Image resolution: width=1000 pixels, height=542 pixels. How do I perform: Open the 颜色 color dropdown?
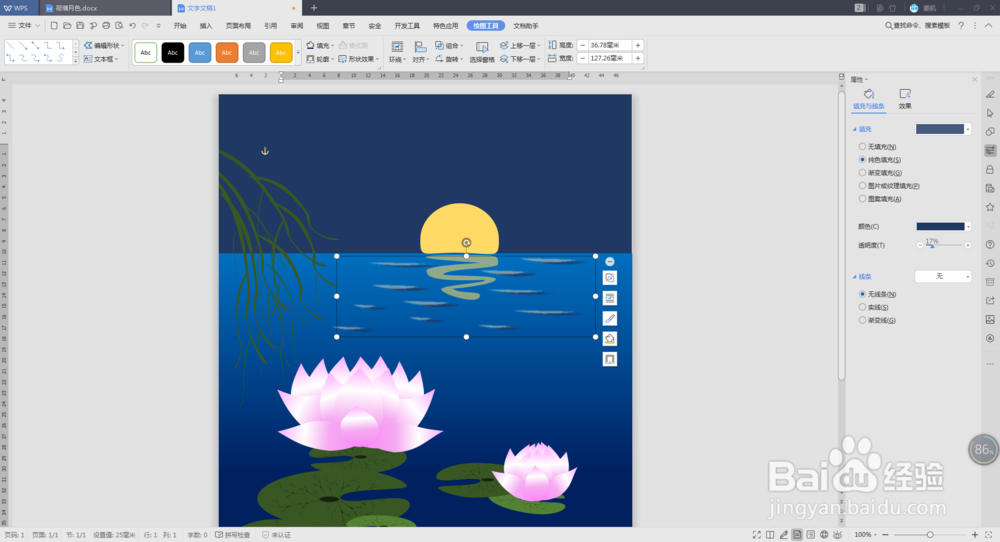coord(943,226)
